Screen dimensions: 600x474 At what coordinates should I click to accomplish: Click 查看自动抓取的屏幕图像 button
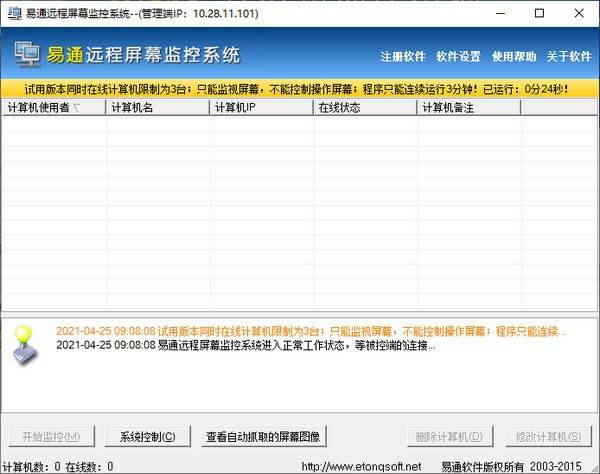pyautogui.click(x=264, y=437)
